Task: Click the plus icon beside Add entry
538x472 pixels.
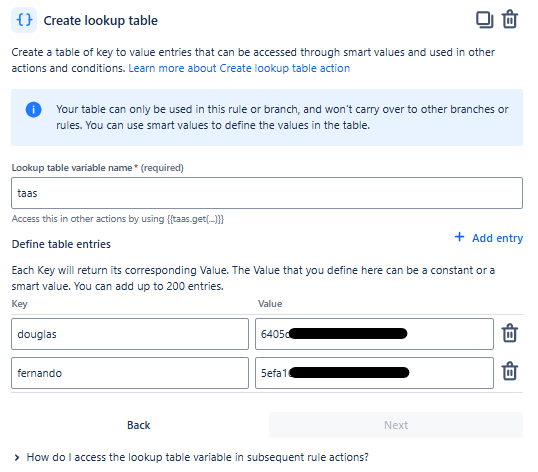Action: pyautogui.click(x=459, y=237)
